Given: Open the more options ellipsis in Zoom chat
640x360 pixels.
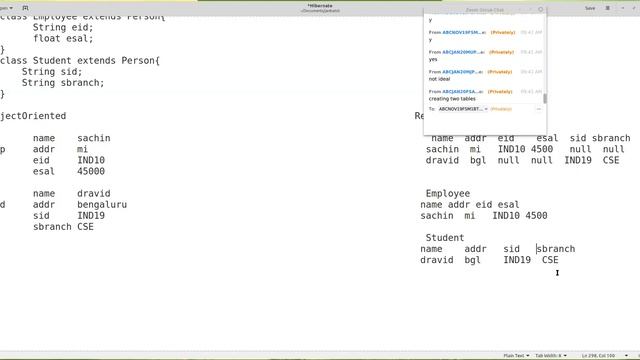Looking at the screenshot, I should 538,109.
